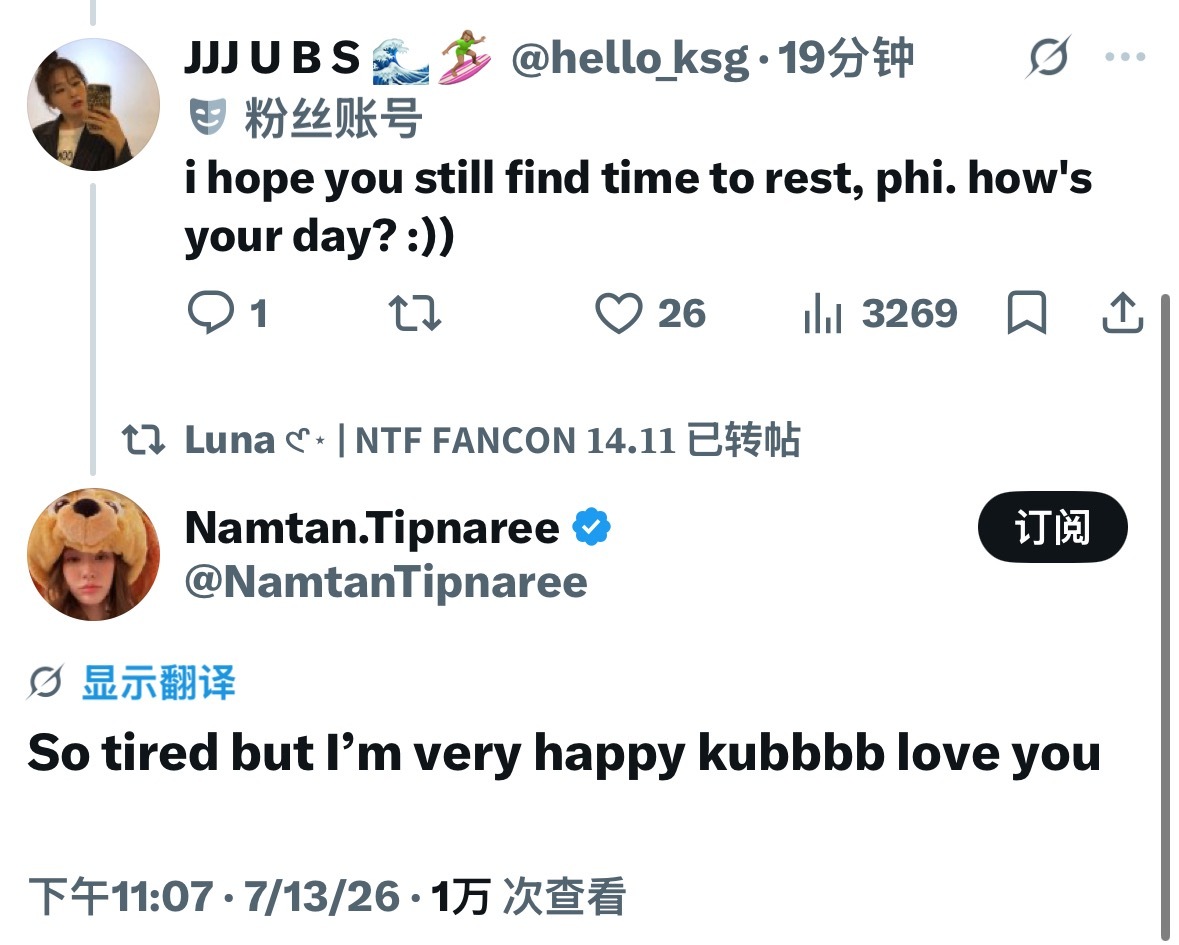The height and width of the screenshot is (945, 1179).
Task: View analytics via the bar chart icon
Action: (823, 313)
